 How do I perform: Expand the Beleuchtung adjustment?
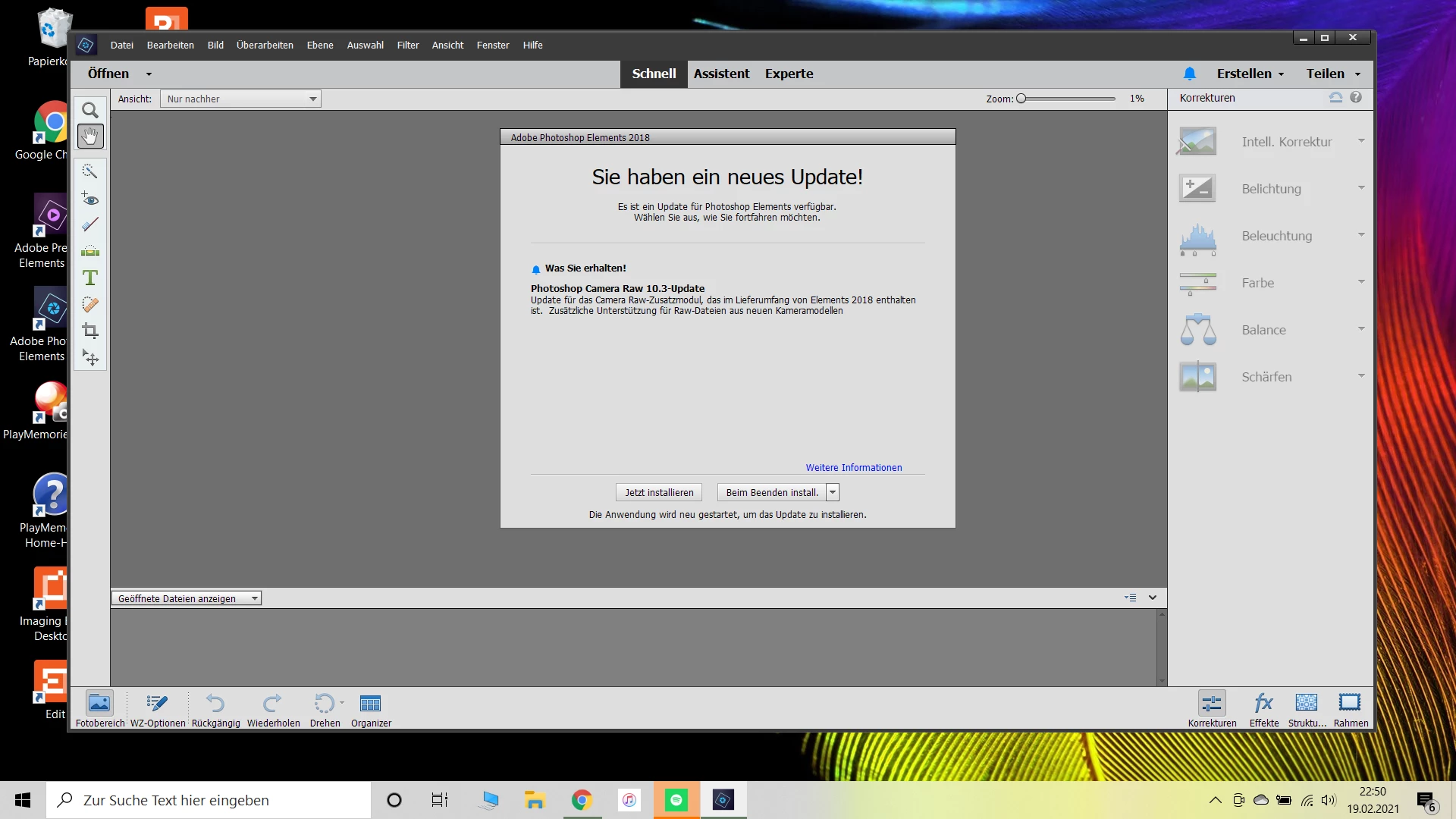tap(1361, 235)
